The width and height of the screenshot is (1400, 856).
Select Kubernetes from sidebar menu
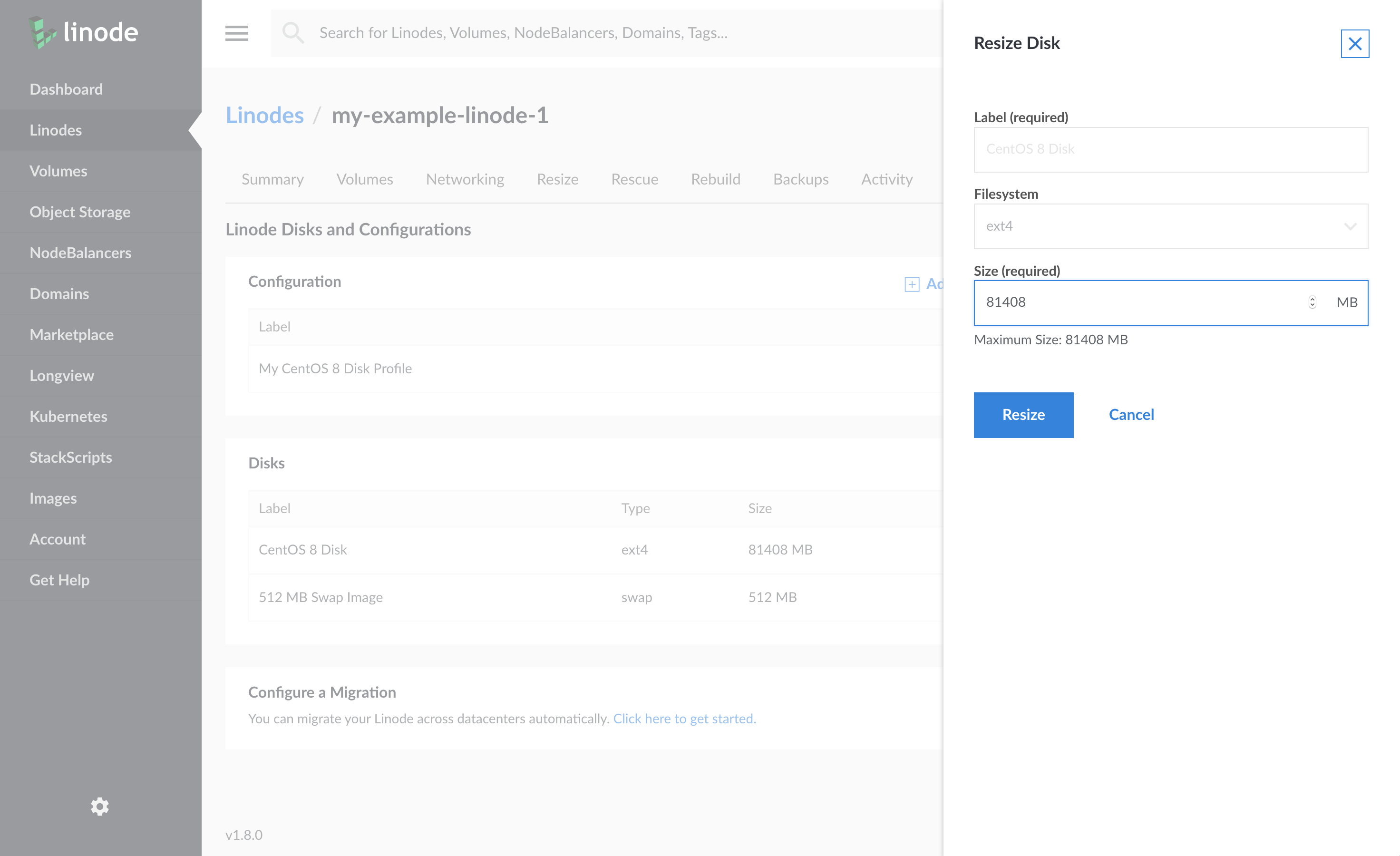68,417
